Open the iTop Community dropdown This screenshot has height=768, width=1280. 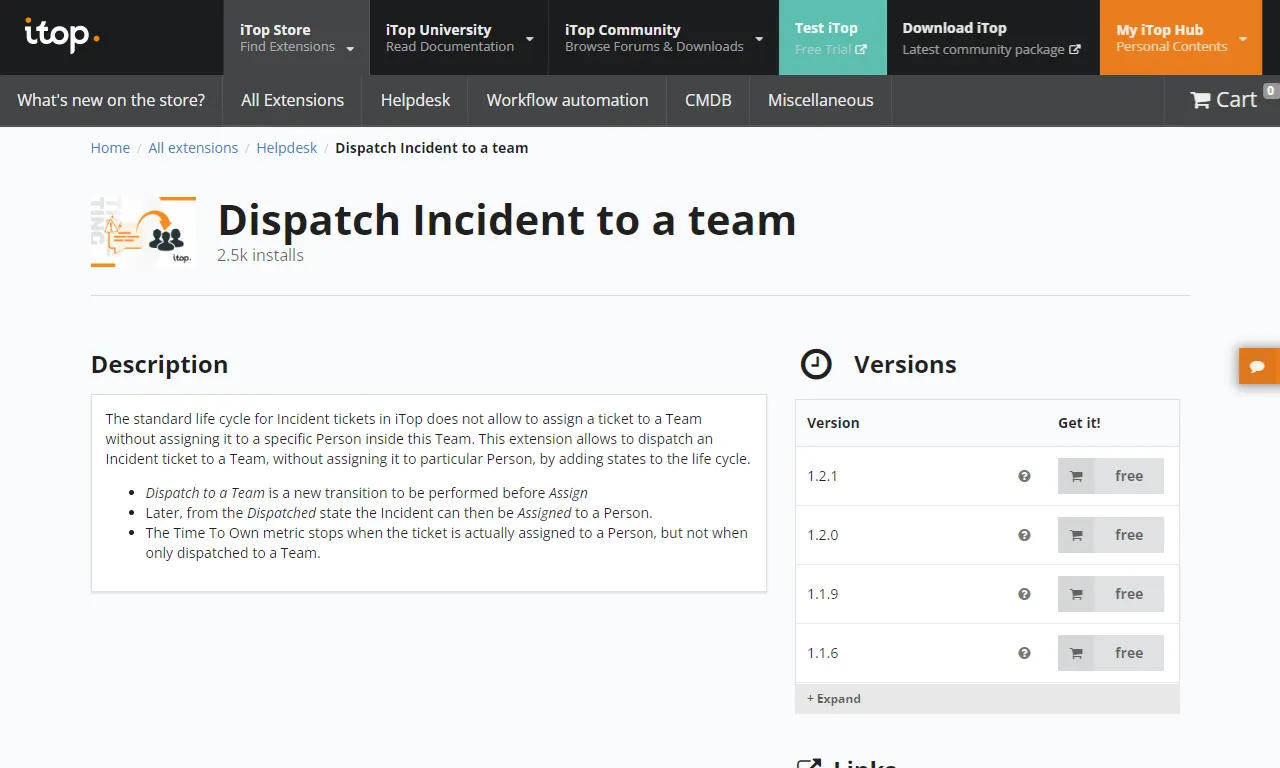pyautogui.click(x=663, y=37)
